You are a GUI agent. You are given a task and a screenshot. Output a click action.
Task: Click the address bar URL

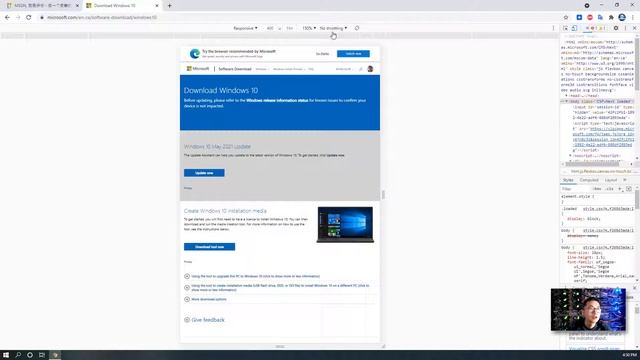pos(102,18)
